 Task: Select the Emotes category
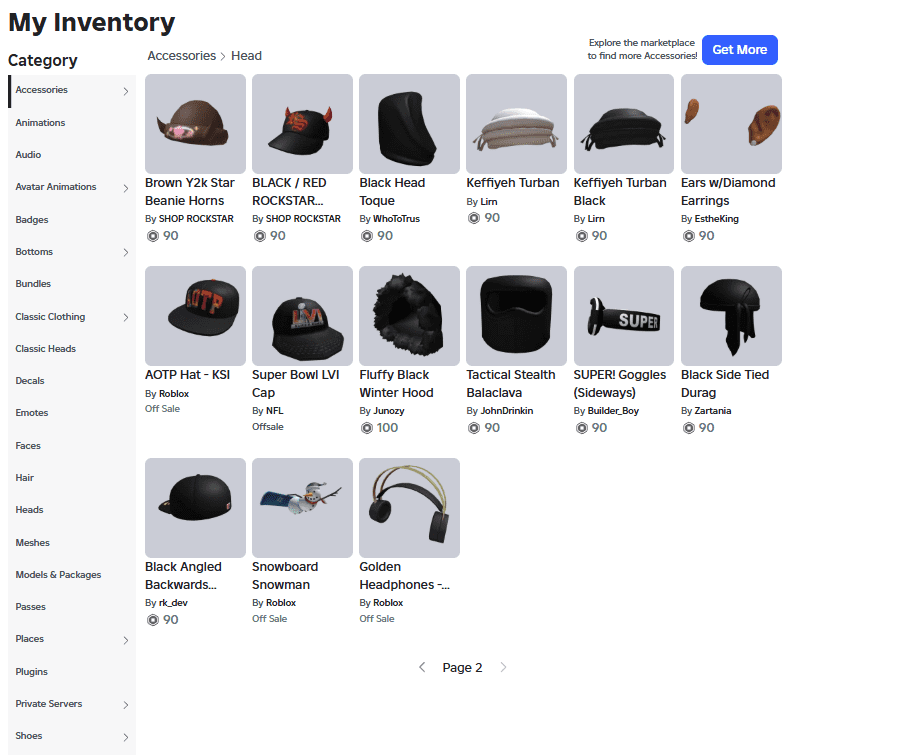click(x=32, y=413)
